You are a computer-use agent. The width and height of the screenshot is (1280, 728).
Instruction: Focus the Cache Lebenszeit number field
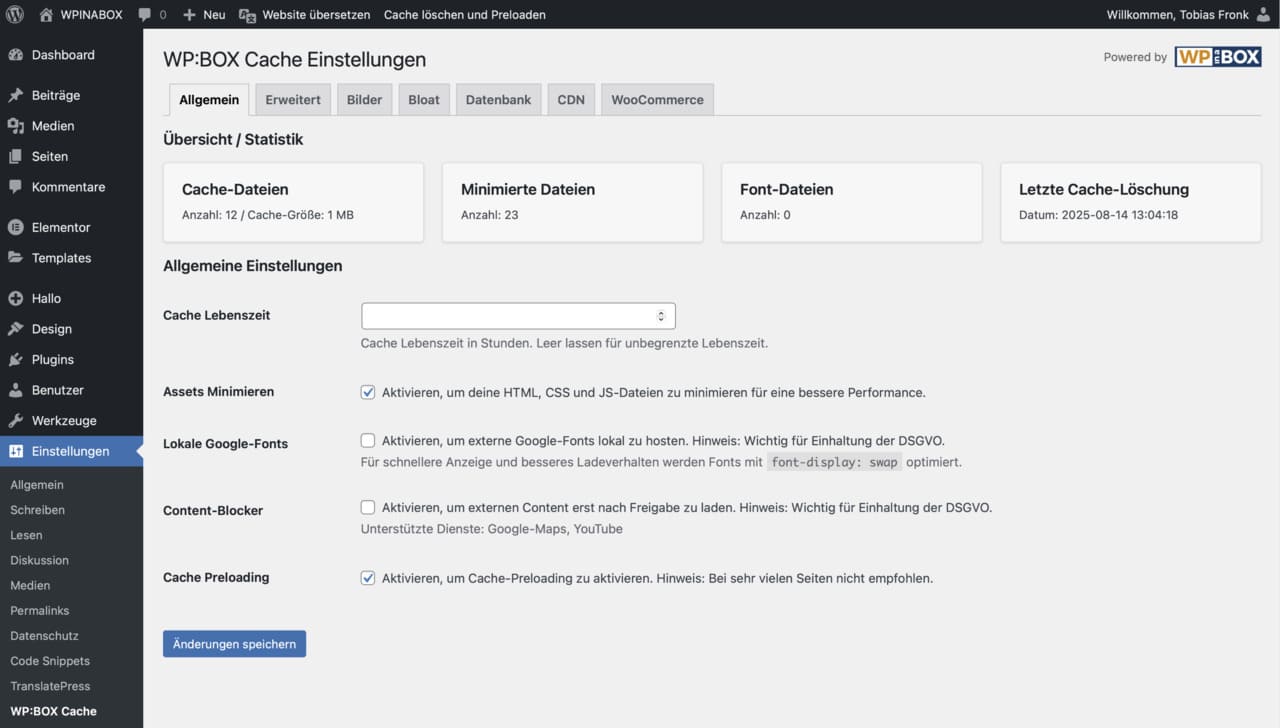pos(518,316)
